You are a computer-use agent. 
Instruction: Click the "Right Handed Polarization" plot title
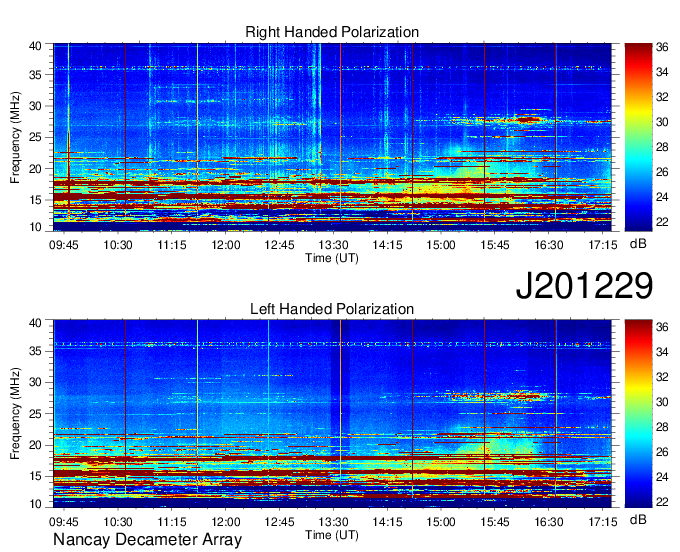[x=332, y=32]
